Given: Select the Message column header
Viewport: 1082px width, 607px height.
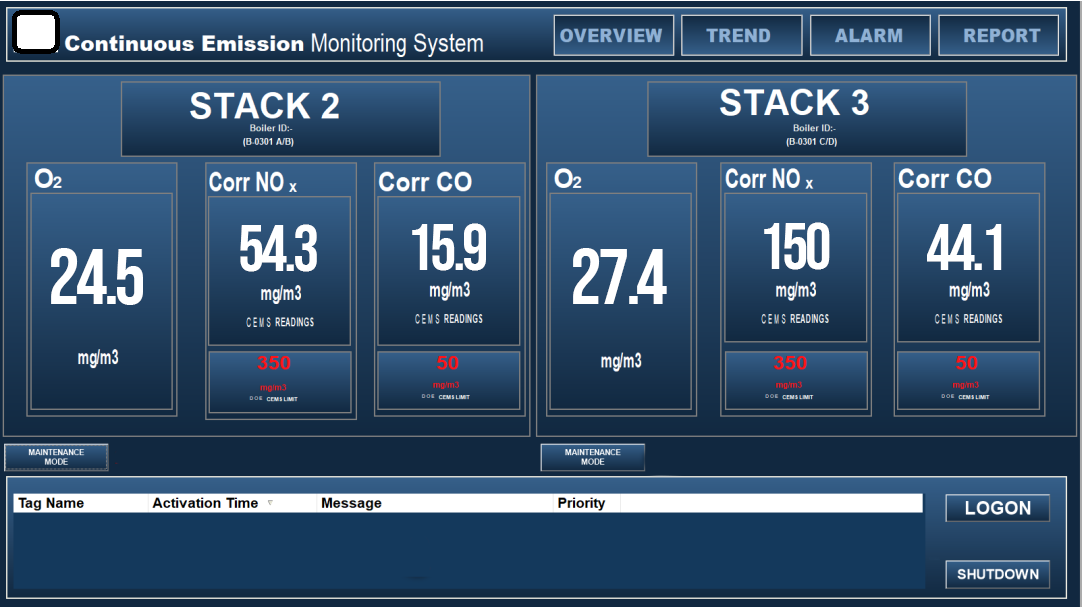Looking at the screenshot, I should 351,503.
